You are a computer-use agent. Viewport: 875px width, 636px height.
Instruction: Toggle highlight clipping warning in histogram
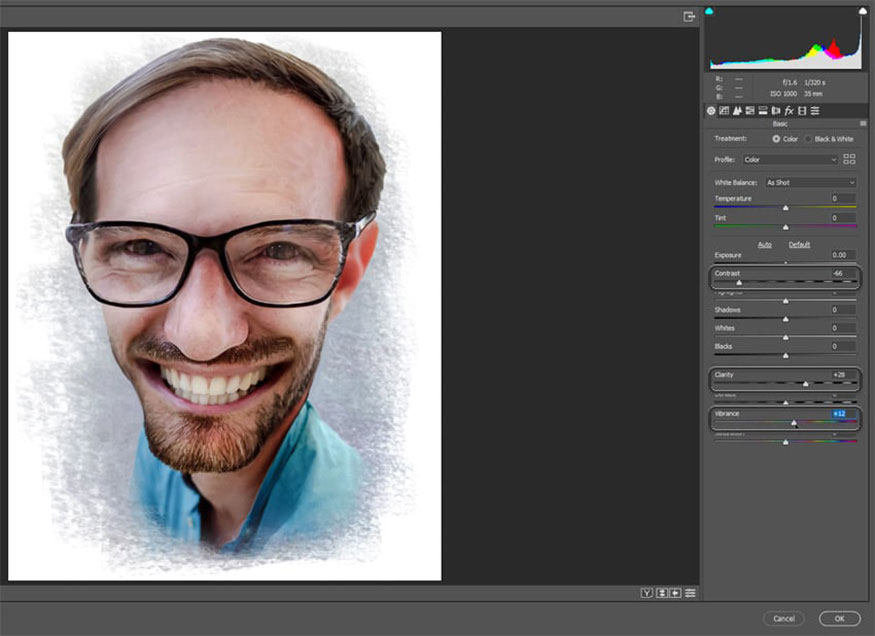click(x=863, y=11)
